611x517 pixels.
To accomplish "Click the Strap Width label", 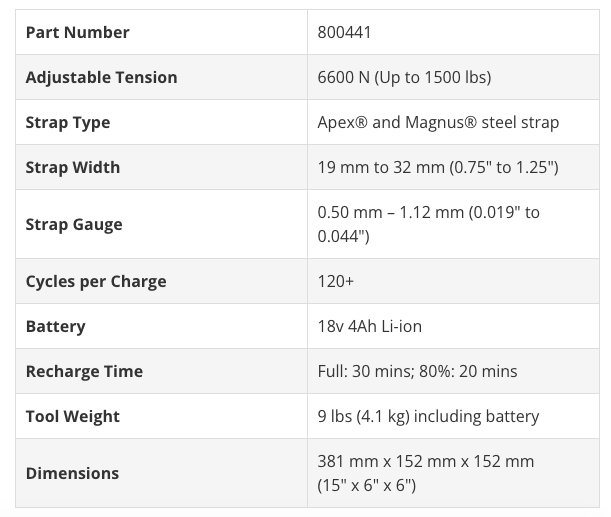I will pos(73,167).
